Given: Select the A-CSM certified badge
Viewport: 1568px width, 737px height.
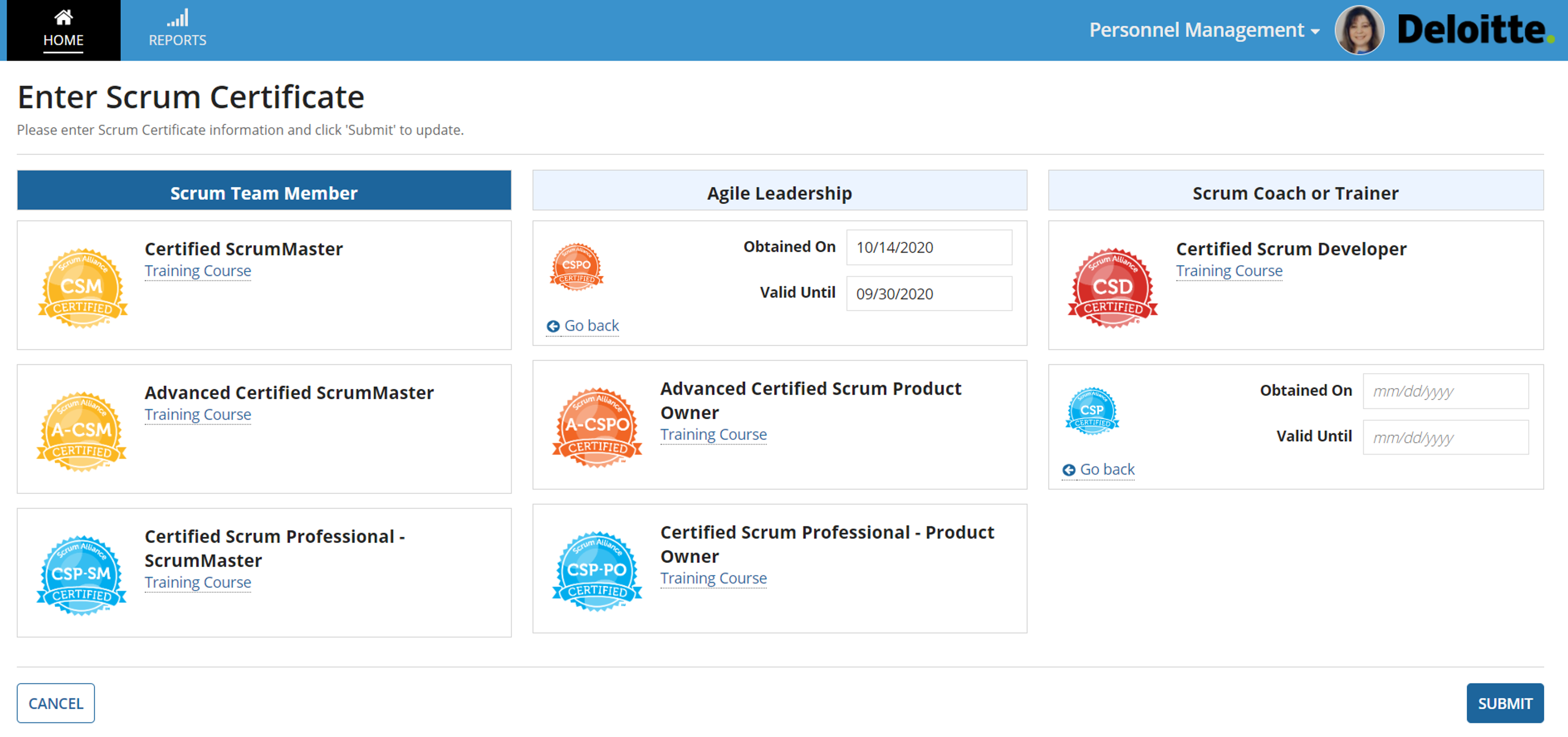Looking at the screenshot, I should [82, 431].
